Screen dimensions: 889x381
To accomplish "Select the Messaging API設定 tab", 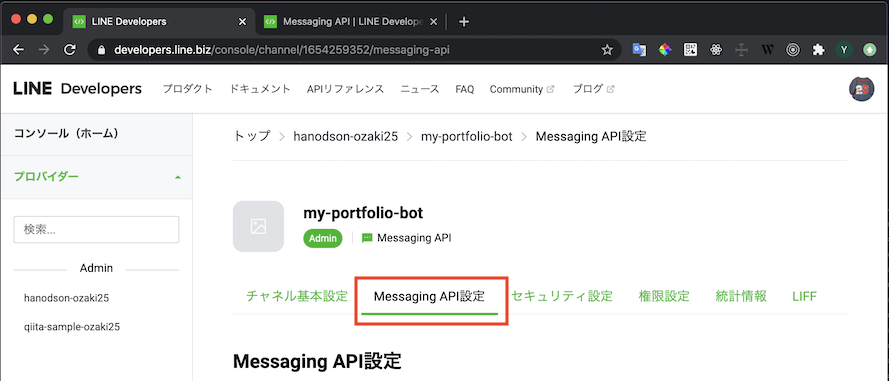I will click(429, 296).
